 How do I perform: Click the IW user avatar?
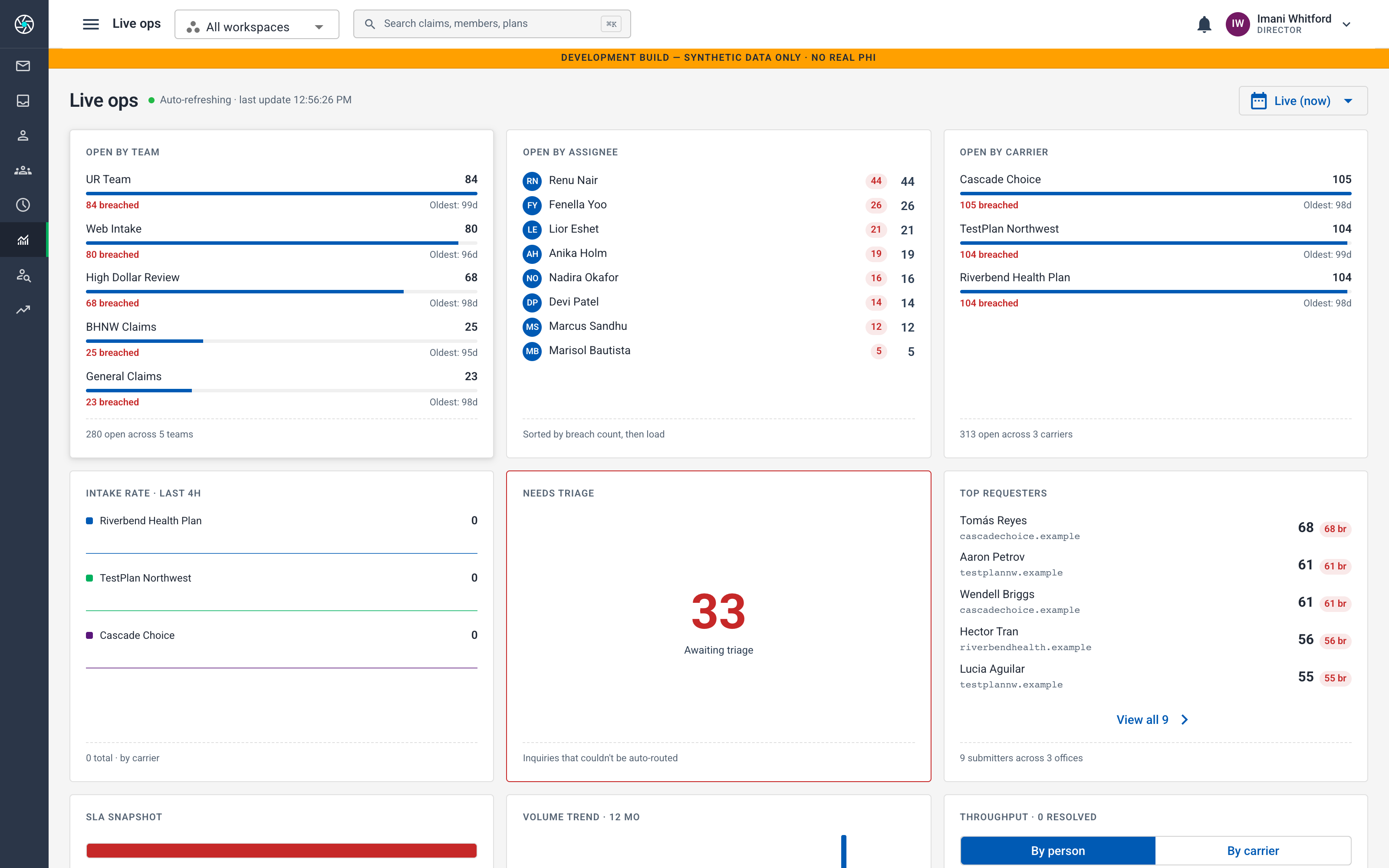(x=1238, y=24)
